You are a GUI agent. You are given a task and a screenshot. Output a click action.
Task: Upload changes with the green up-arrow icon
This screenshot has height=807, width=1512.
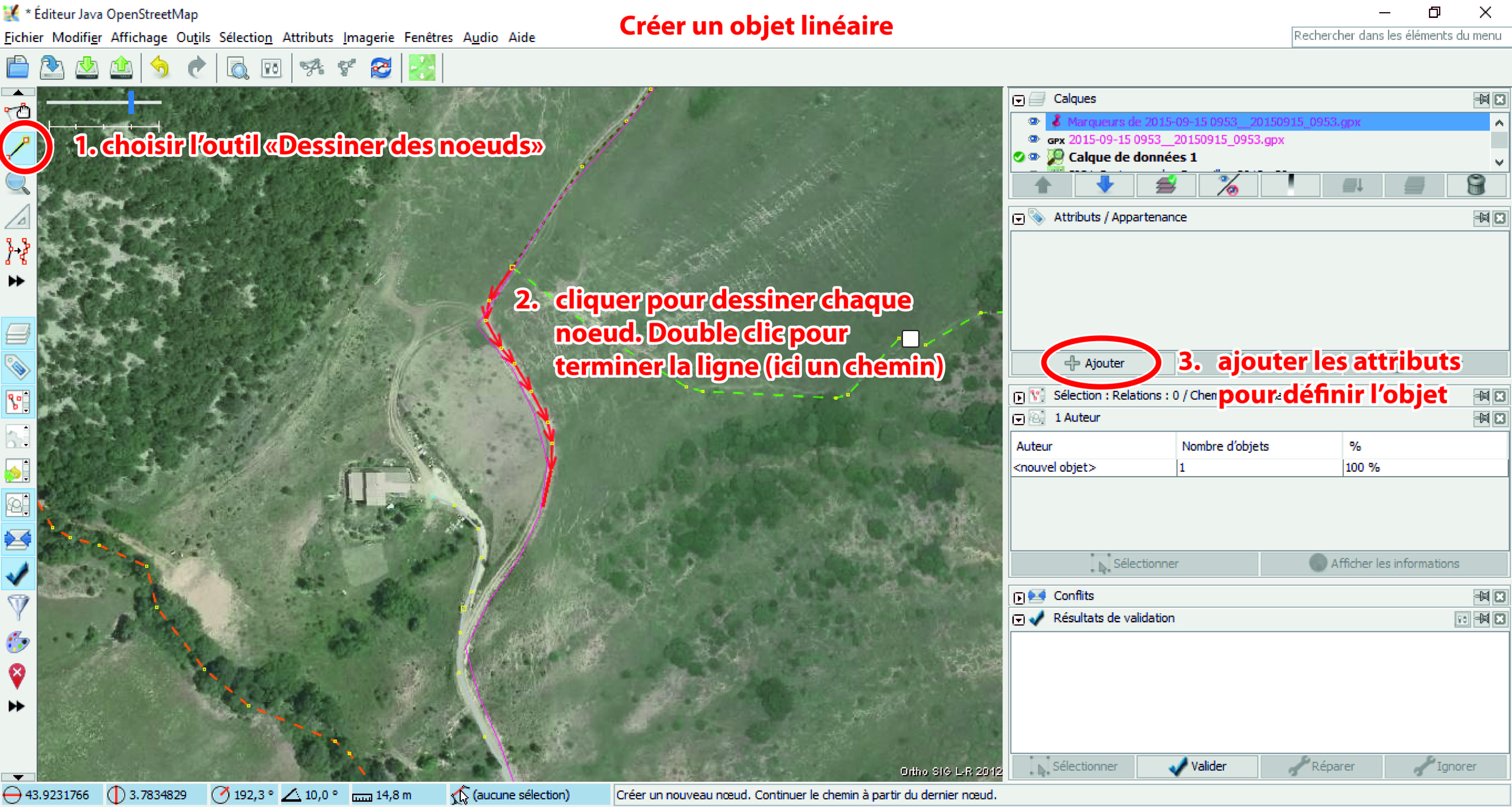coord(121,67)
